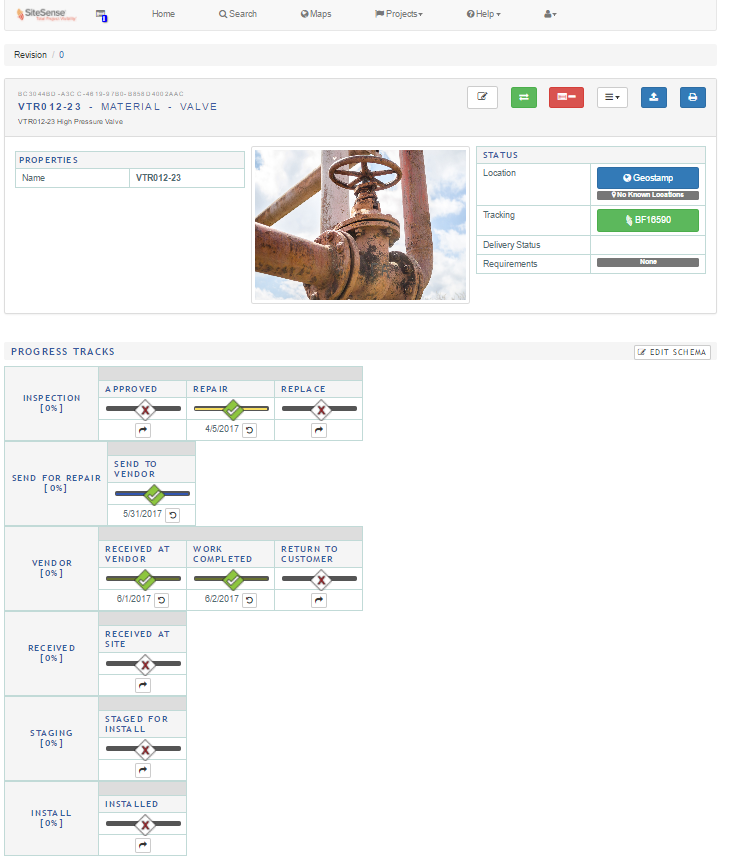Expand the Projects dropdown menu
Screen dimensions: 730x867
tap(399, 14)
